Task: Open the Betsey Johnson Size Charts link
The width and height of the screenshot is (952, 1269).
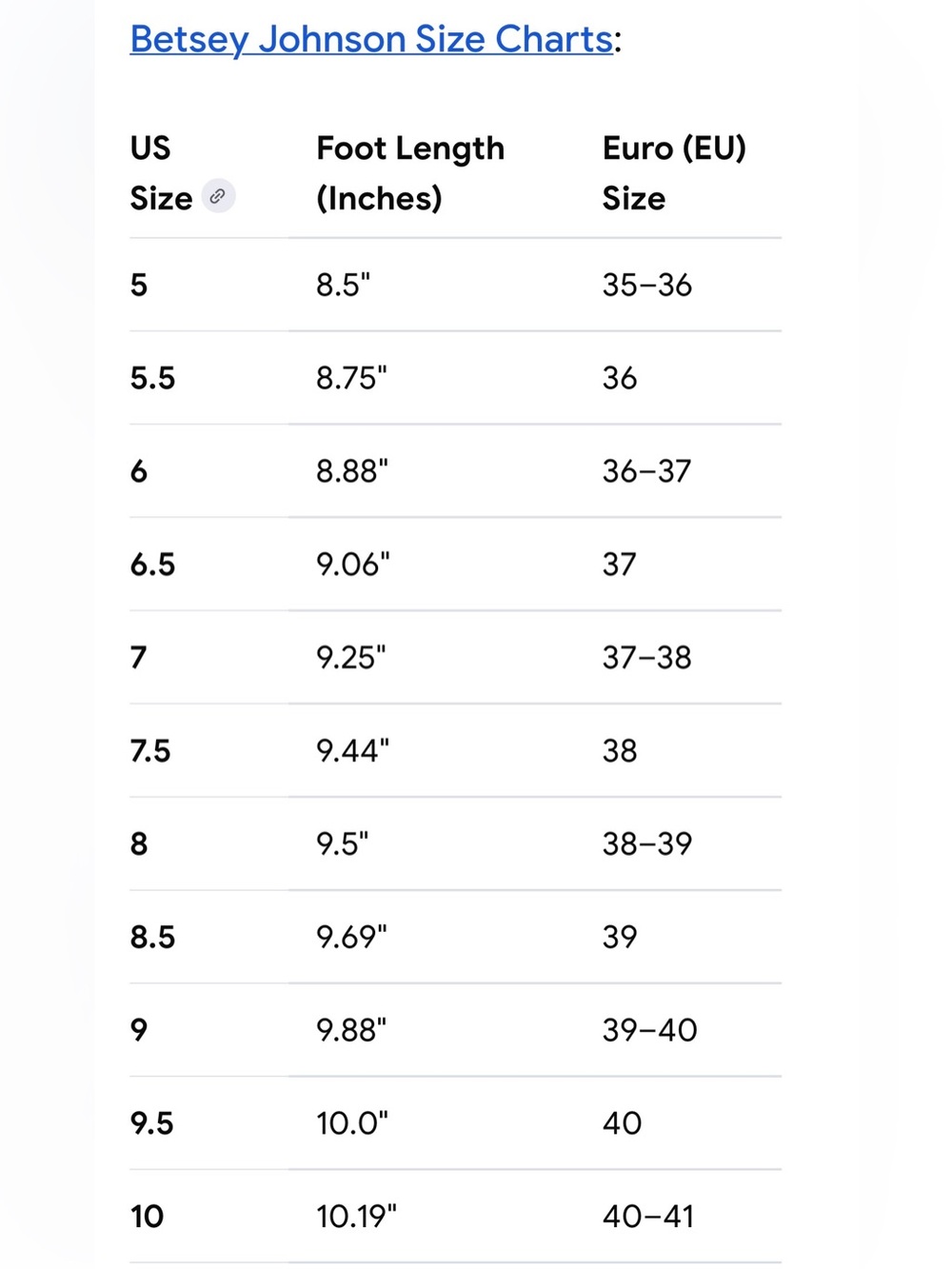Action: pyautogui.click(x=371, y=40)
